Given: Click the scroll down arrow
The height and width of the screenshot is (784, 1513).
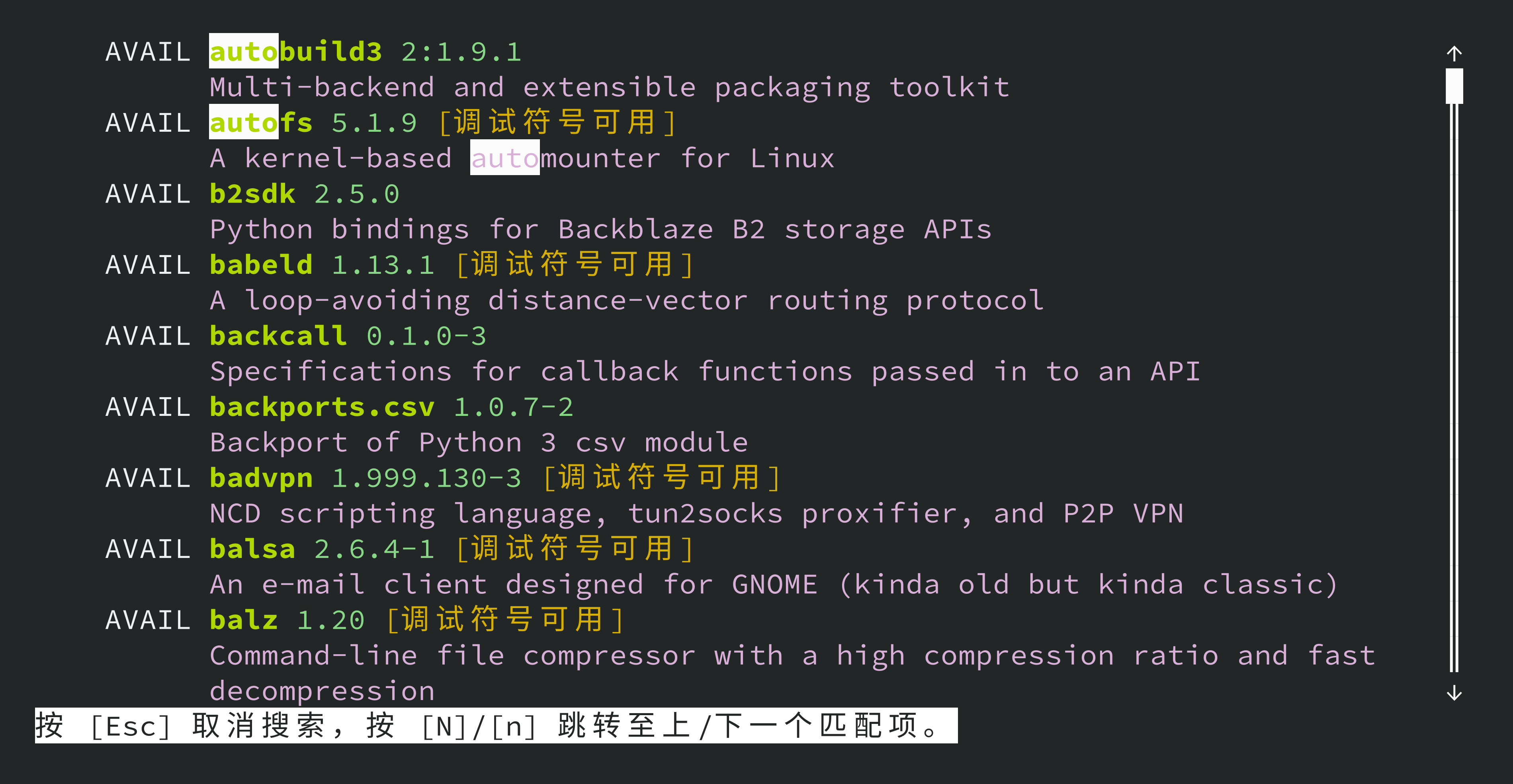Looking at the screenshot, I should coord(1454,693).
